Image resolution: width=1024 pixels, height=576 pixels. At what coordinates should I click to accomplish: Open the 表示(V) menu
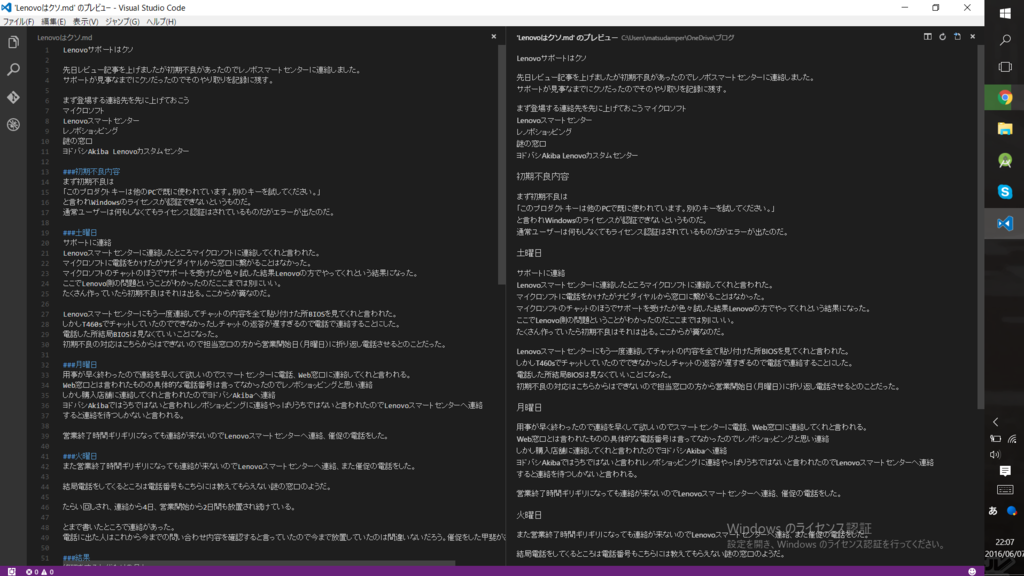[x=85, y=22]
